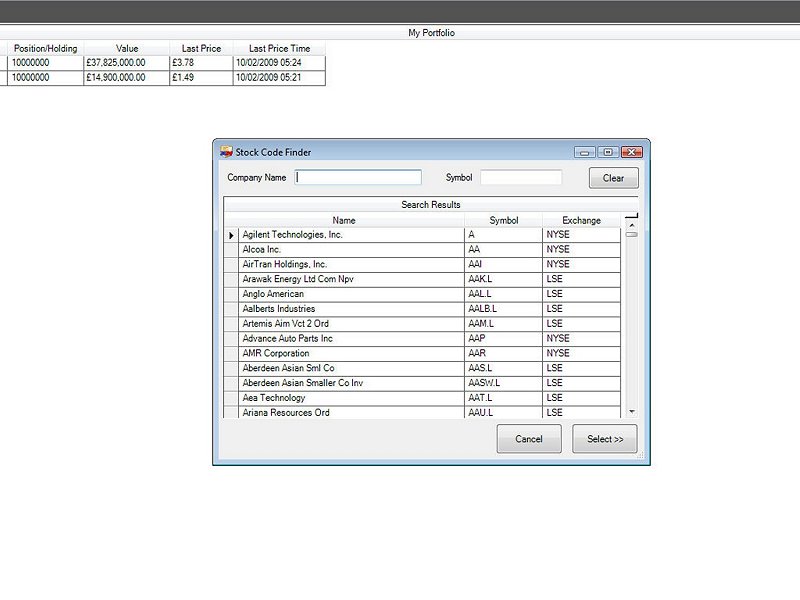The width and height of the screenshot is (800, 600).
Task: Click the Search Results caption header
Action: click(x=431, y=205)
